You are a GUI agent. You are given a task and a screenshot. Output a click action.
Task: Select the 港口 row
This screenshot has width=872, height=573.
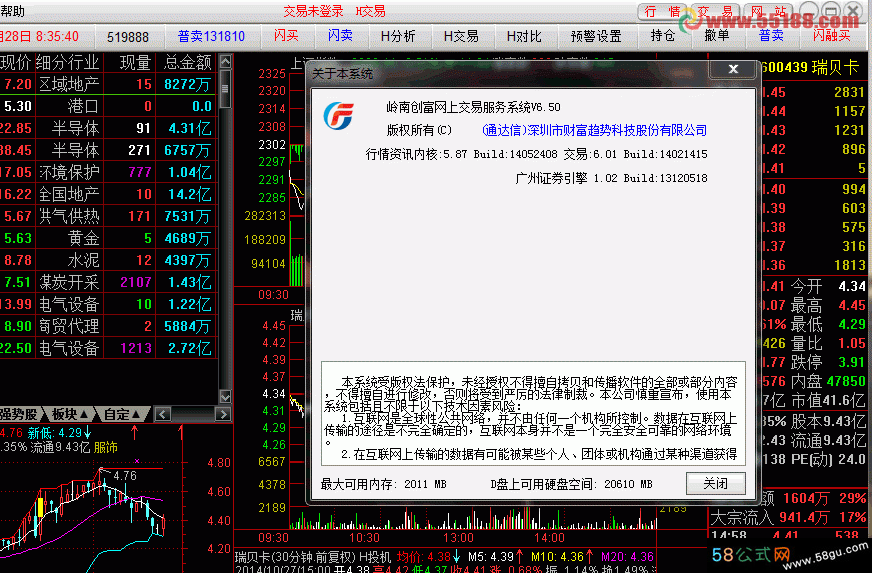108,106
